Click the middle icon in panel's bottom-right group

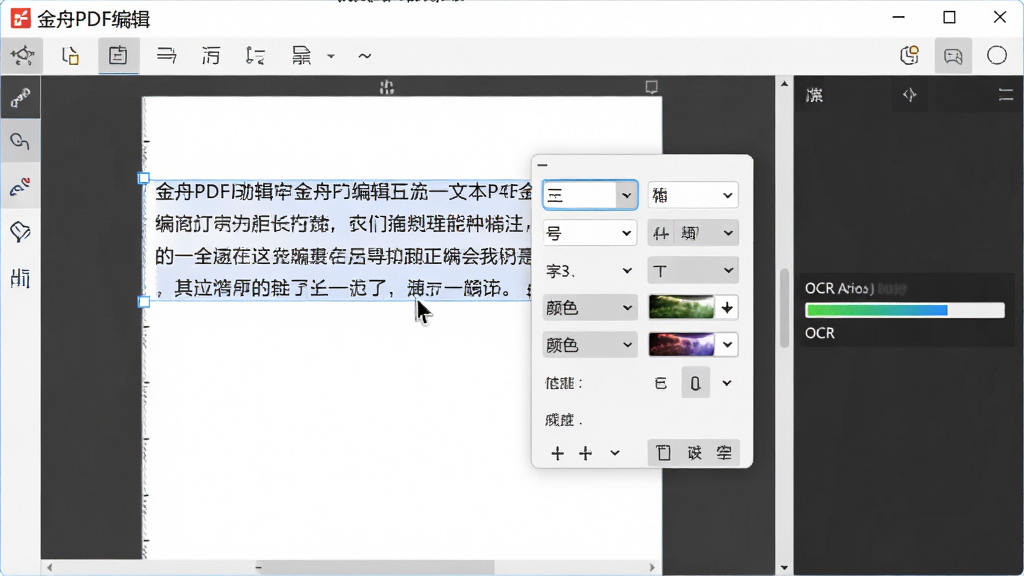694,453
